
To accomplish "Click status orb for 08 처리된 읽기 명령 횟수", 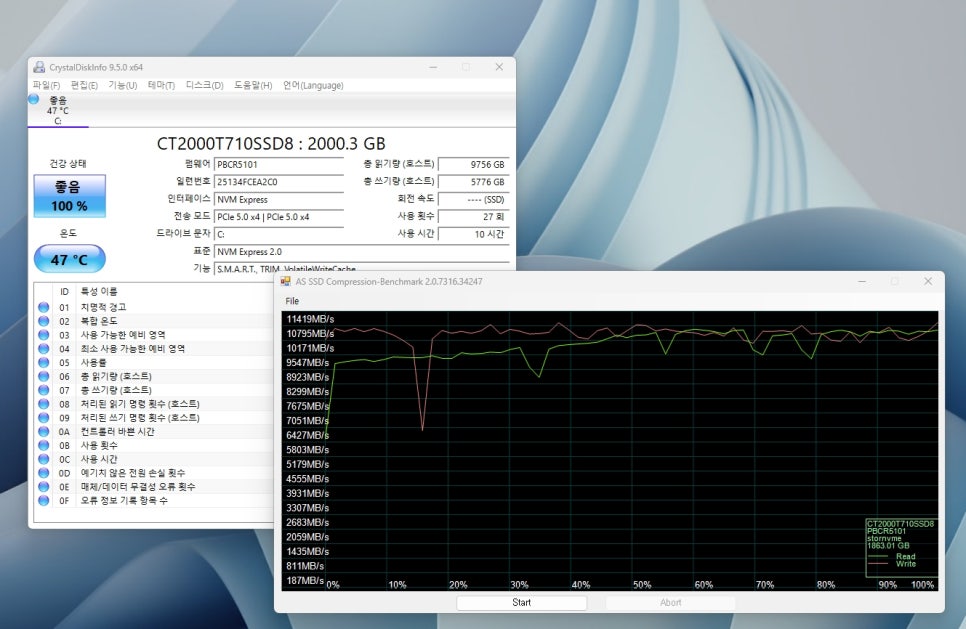I will point(44,404).
